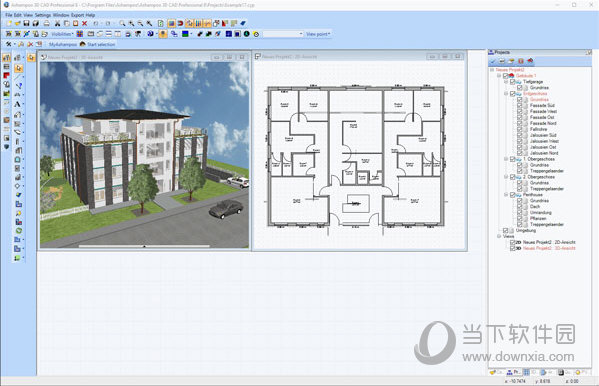
Task: Select Neues Projekt2 3D-Ansicht in Views
Action: 549,248
